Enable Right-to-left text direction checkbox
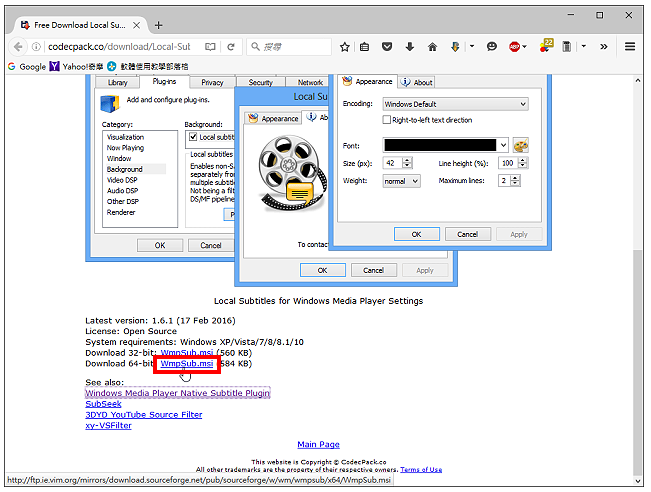651x492 pixels. [387, 120]
